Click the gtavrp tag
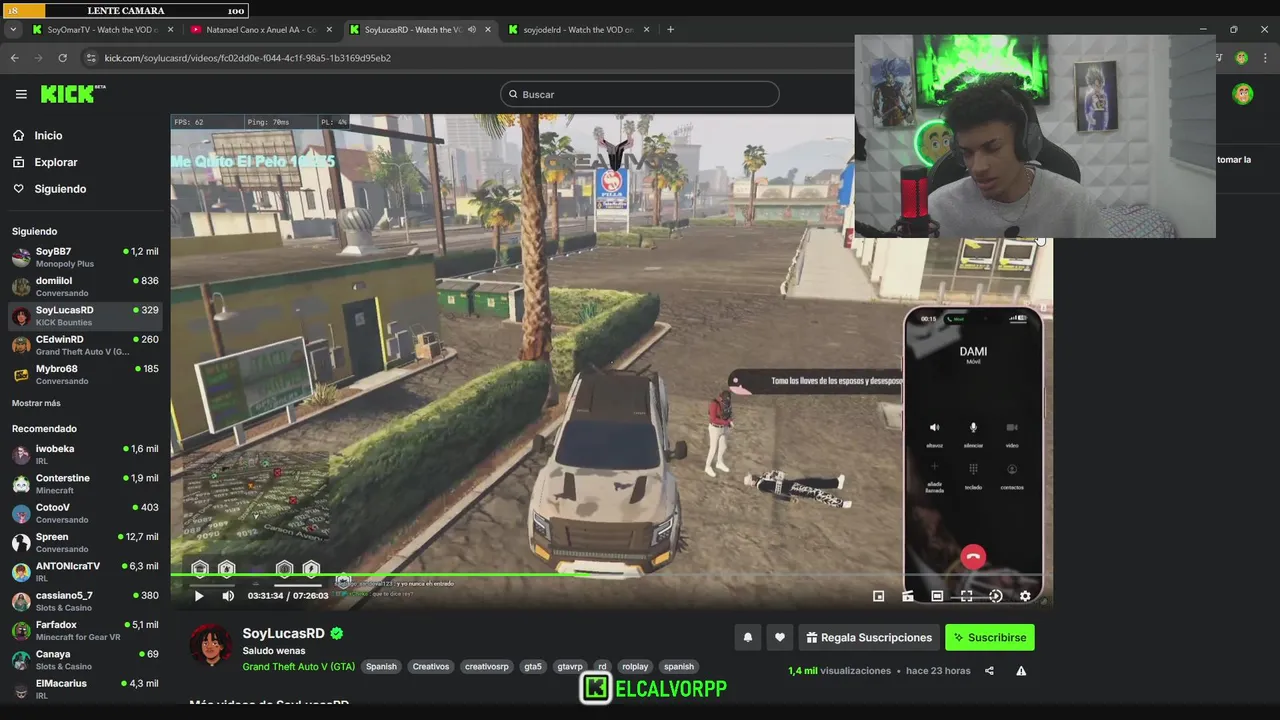 click(570, 666)
